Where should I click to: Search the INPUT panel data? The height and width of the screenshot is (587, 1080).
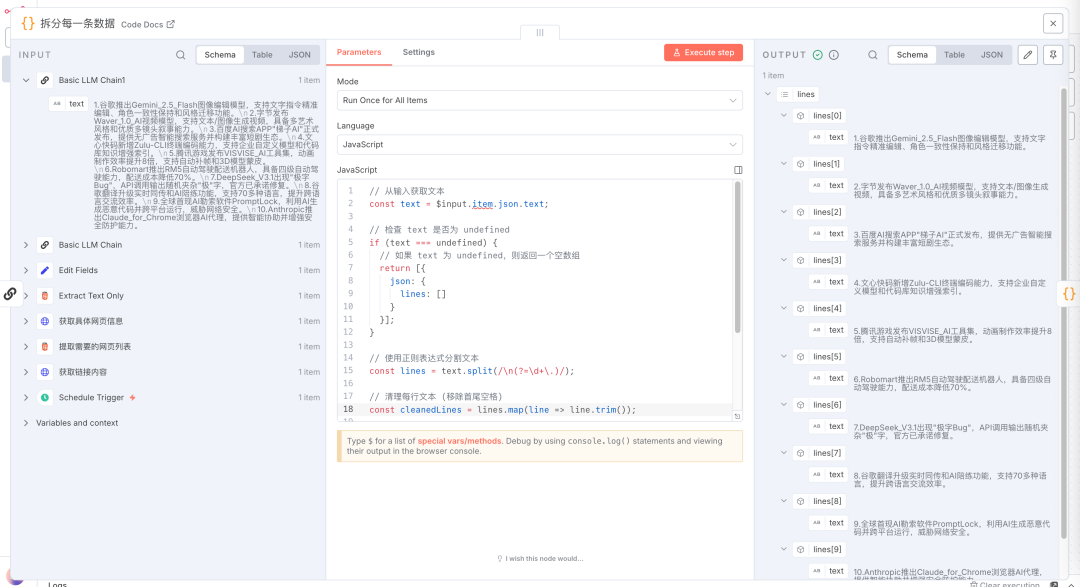tap(180, 55)
